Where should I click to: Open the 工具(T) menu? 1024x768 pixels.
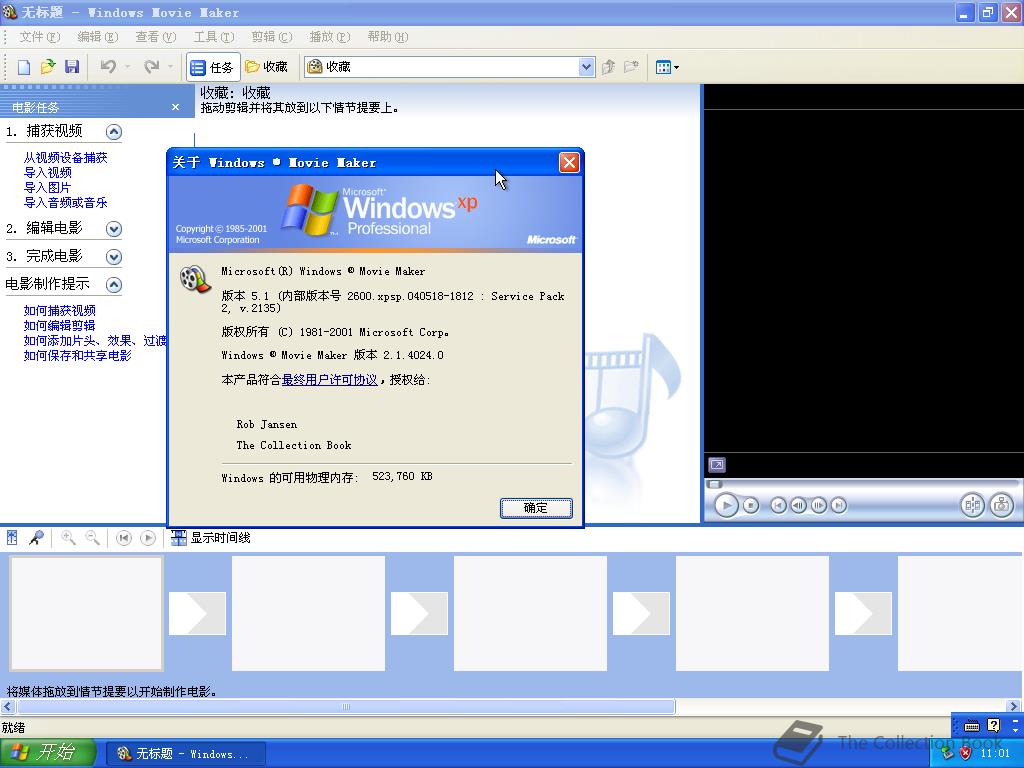point(214,37)
